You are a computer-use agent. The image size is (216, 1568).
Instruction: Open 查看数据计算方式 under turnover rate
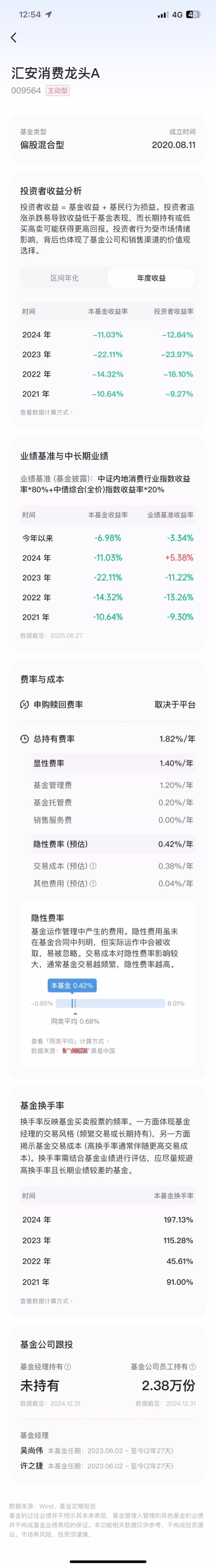coord(46,1301)
